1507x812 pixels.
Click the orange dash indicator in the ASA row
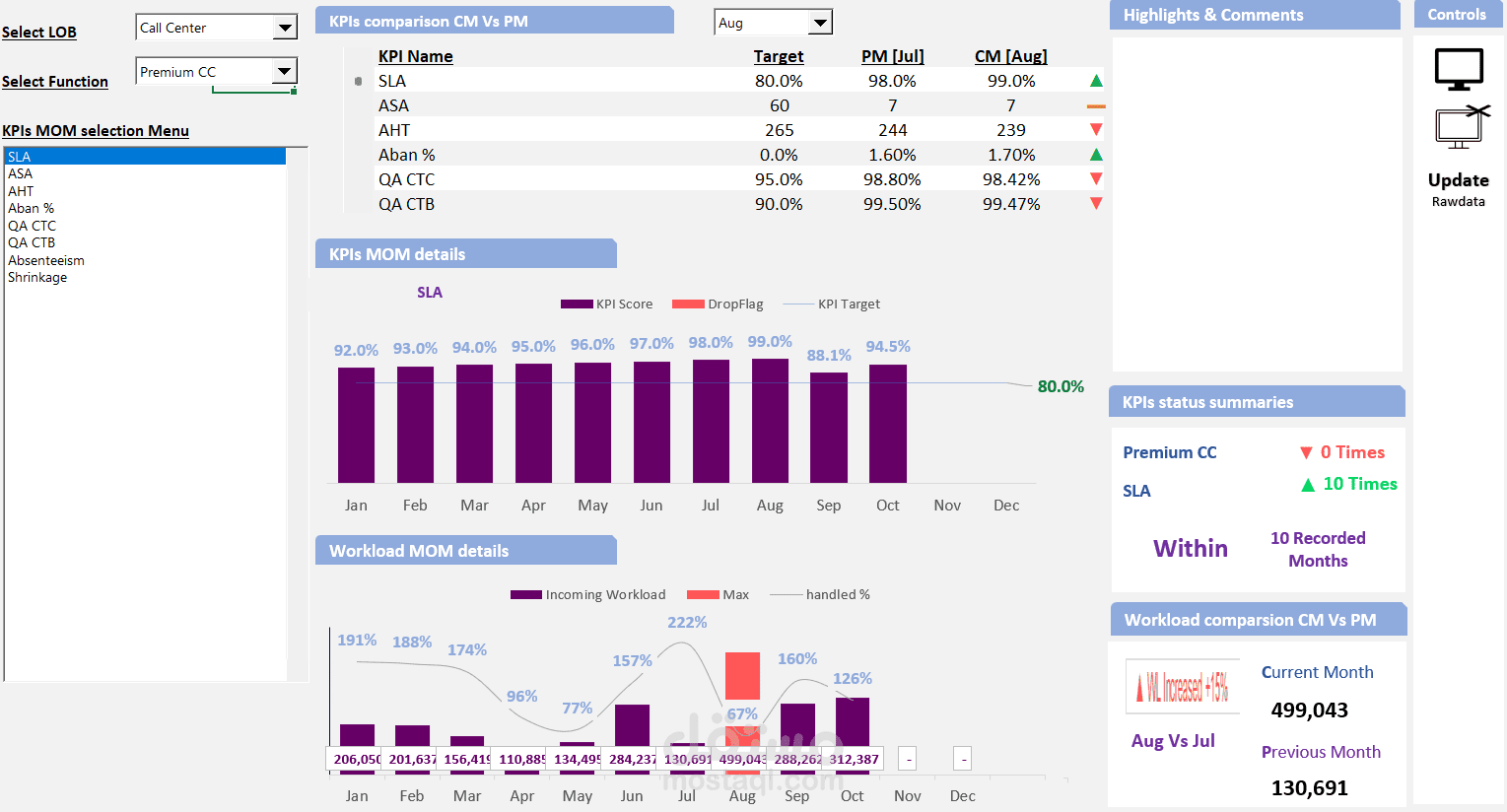point(1096,105)
